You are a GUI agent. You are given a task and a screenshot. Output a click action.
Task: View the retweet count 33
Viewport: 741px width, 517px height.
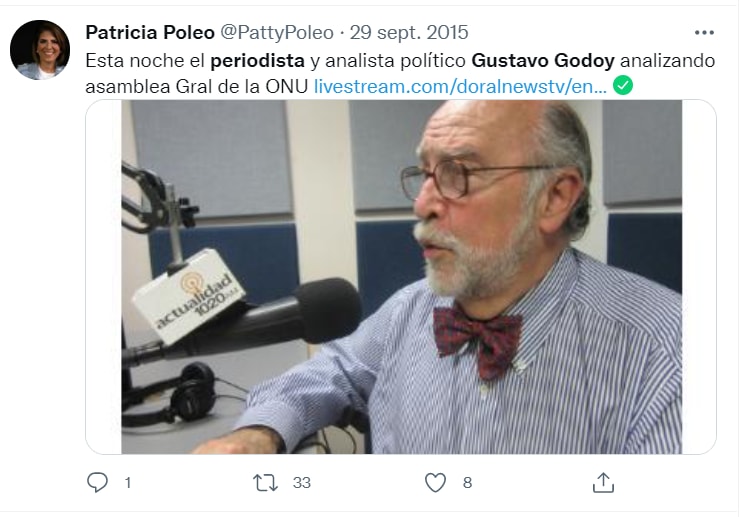pos(302,483)
